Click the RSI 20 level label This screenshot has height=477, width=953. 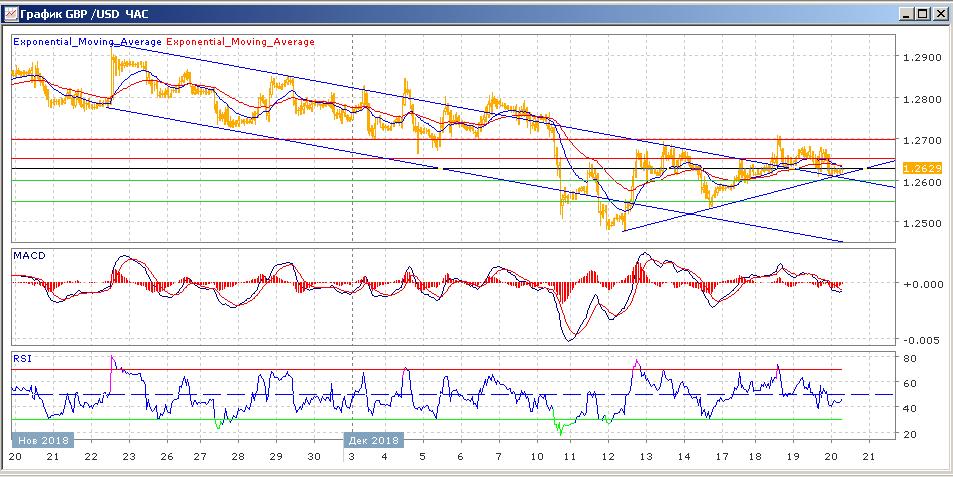tap(912, 434)
